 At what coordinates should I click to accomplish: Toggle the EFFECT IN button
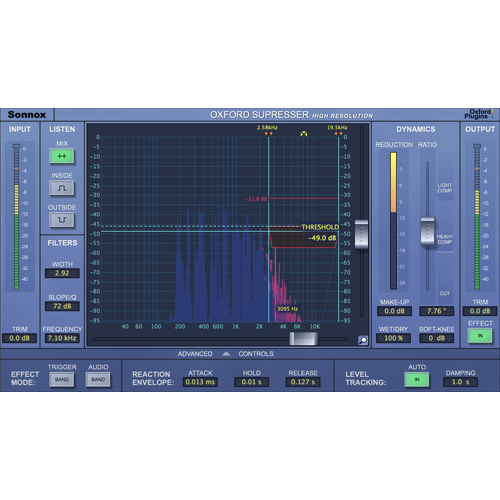(x=480, y=336)
